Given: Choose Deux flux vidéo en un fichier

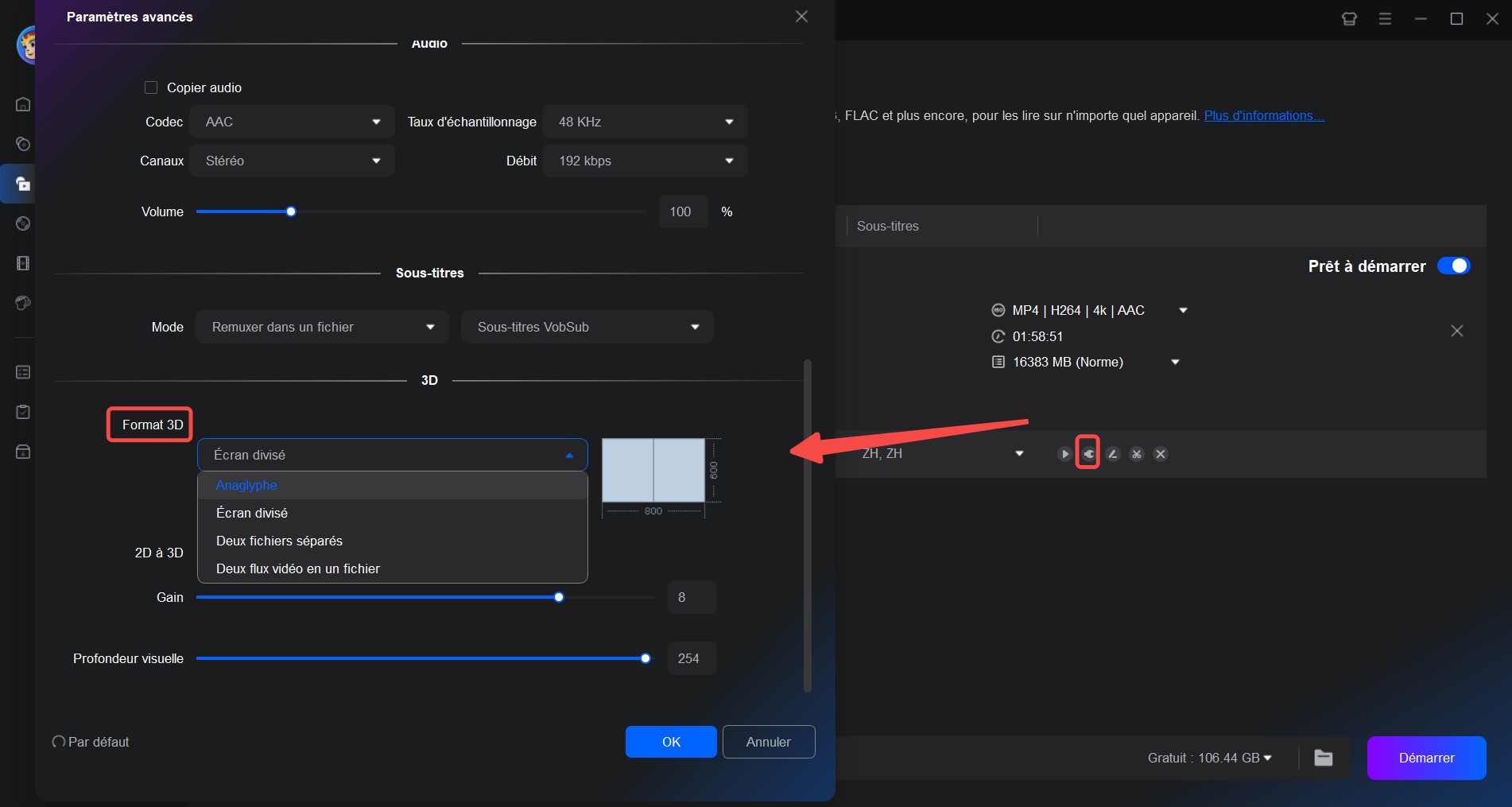Looking at the screenshot, I should (x=393, y=568).
